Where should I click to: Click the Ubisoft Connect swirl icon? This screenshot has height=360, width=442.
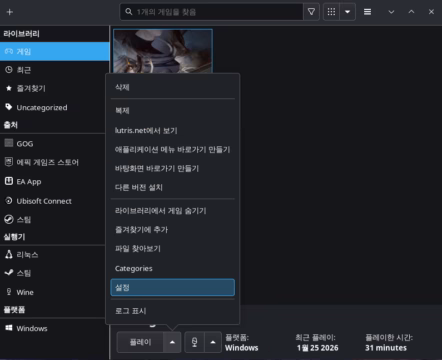[9, 201]
